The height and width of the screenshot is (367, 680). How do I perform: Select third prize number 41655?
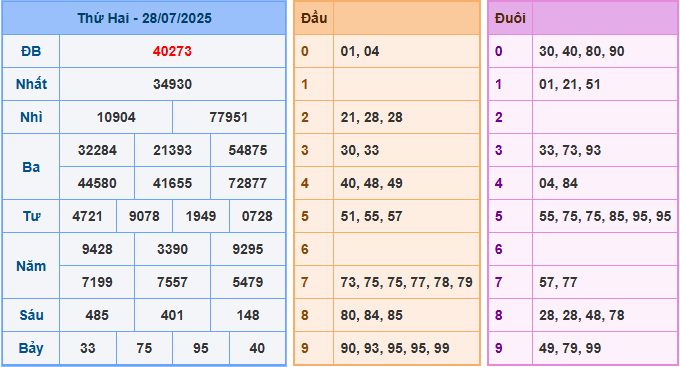[x=172, y=183]
